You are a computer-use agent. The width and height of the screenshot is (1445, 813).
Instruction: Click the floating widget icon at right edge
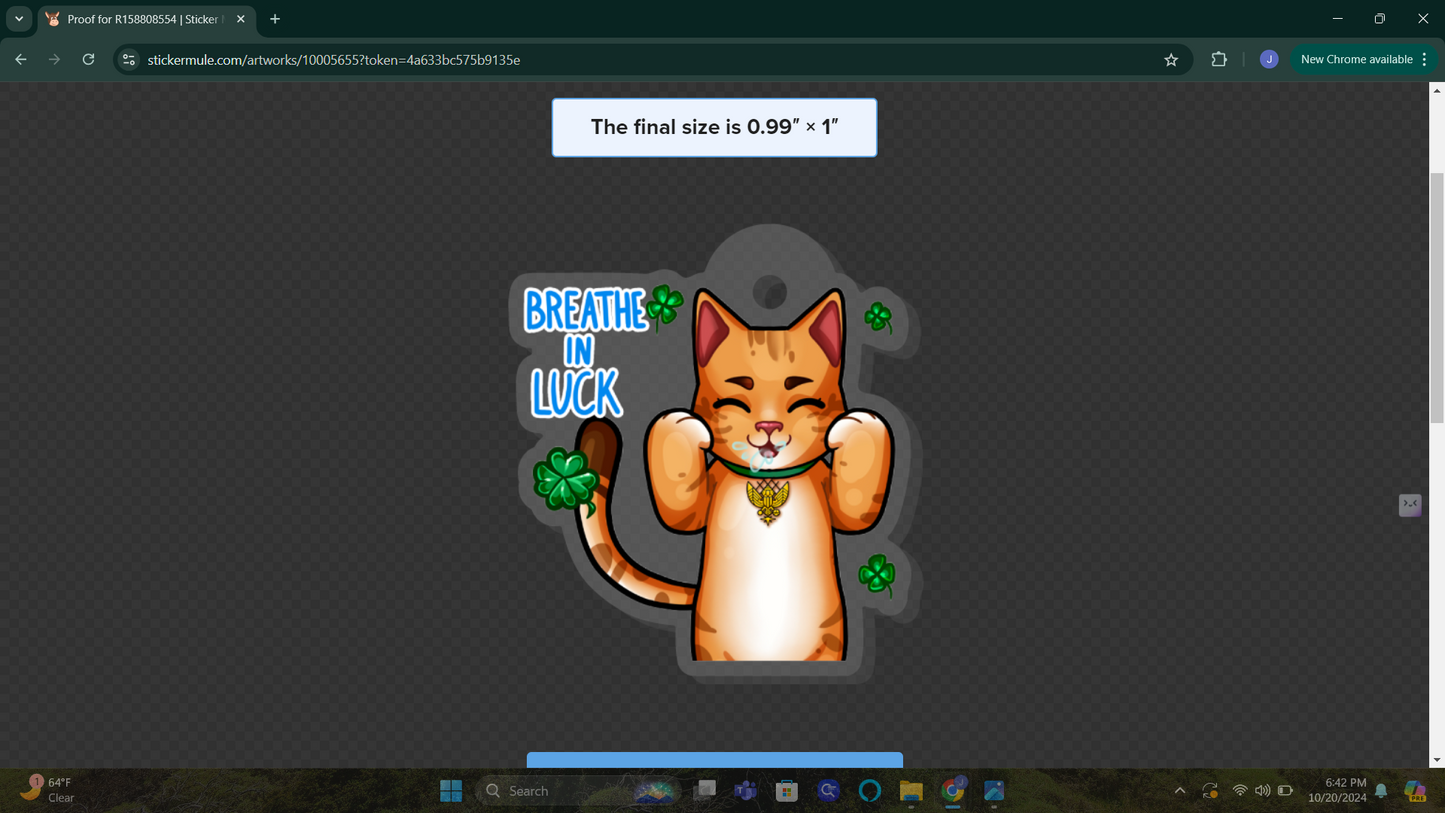1409,505
